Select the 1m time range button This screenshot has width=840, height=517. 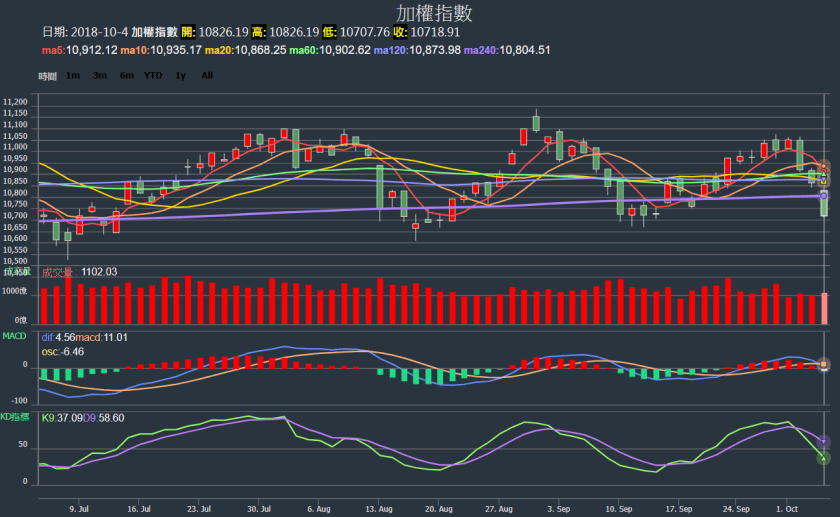[x=74, y=75]
